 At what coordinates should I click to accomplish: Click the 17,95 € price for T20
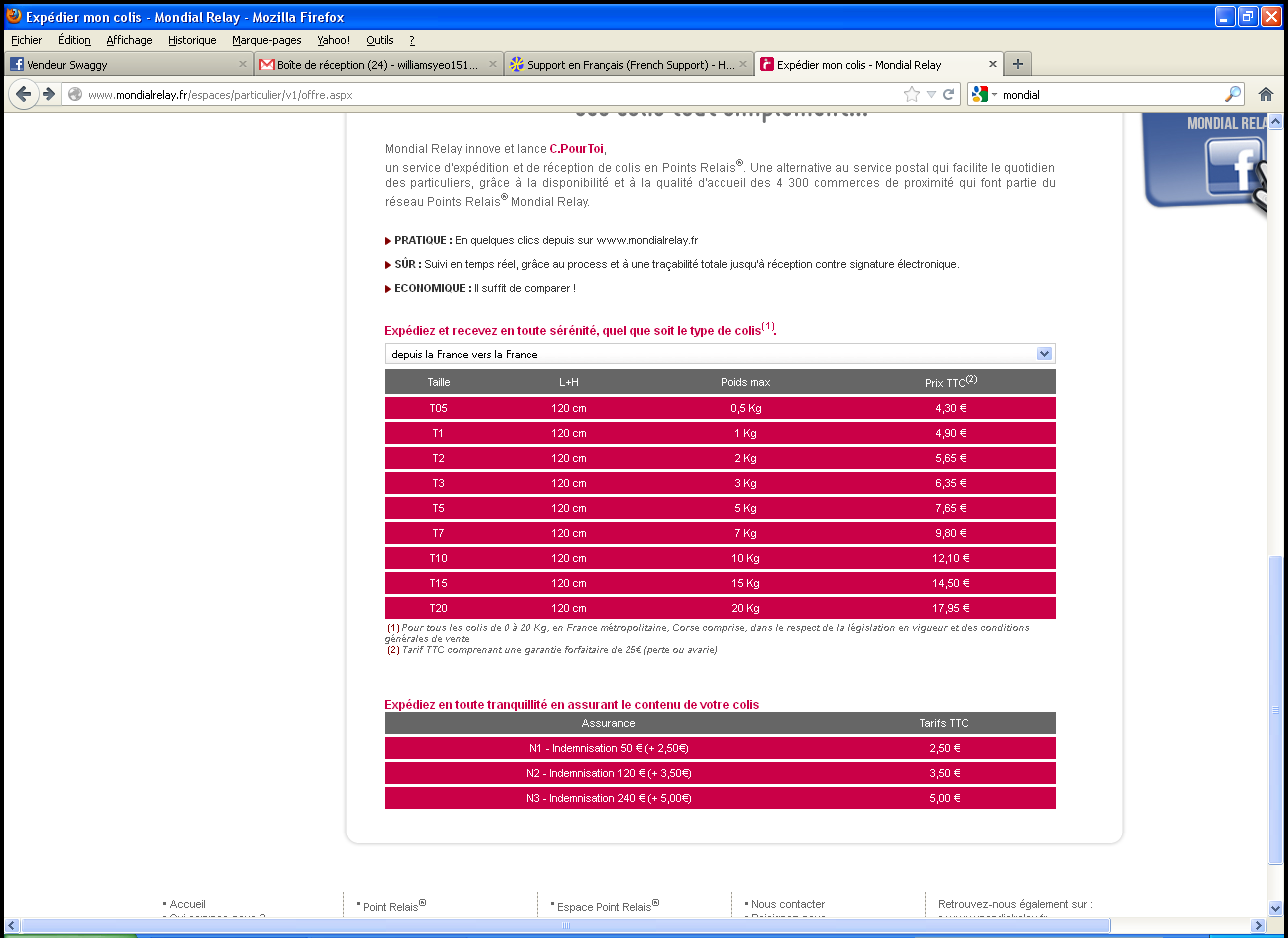tap(950, 608)
